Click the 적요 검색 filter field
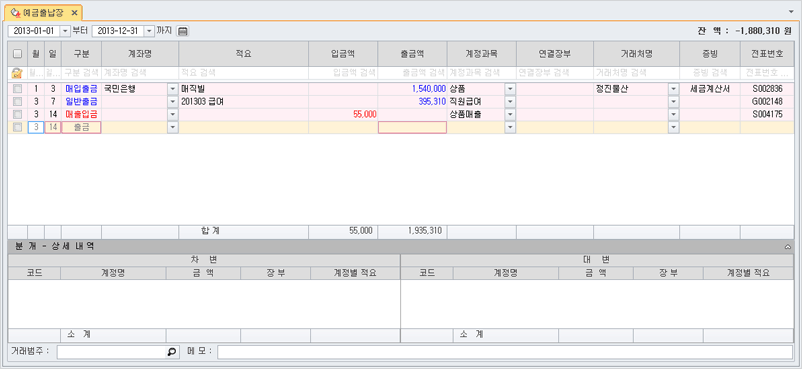The width and height of the screenshot is (802, 369). [243, 73]
